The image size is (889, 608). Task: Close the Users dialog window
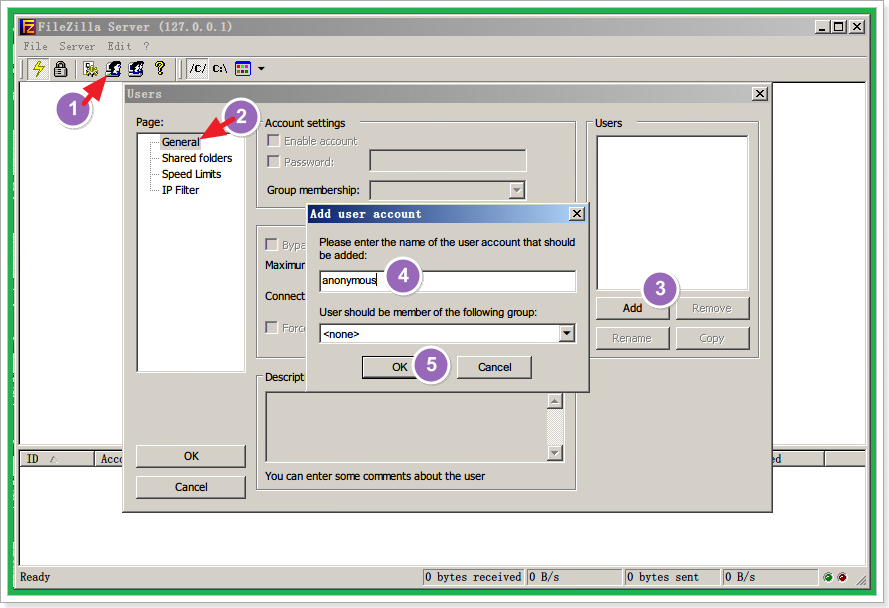(x=760, y=94)
